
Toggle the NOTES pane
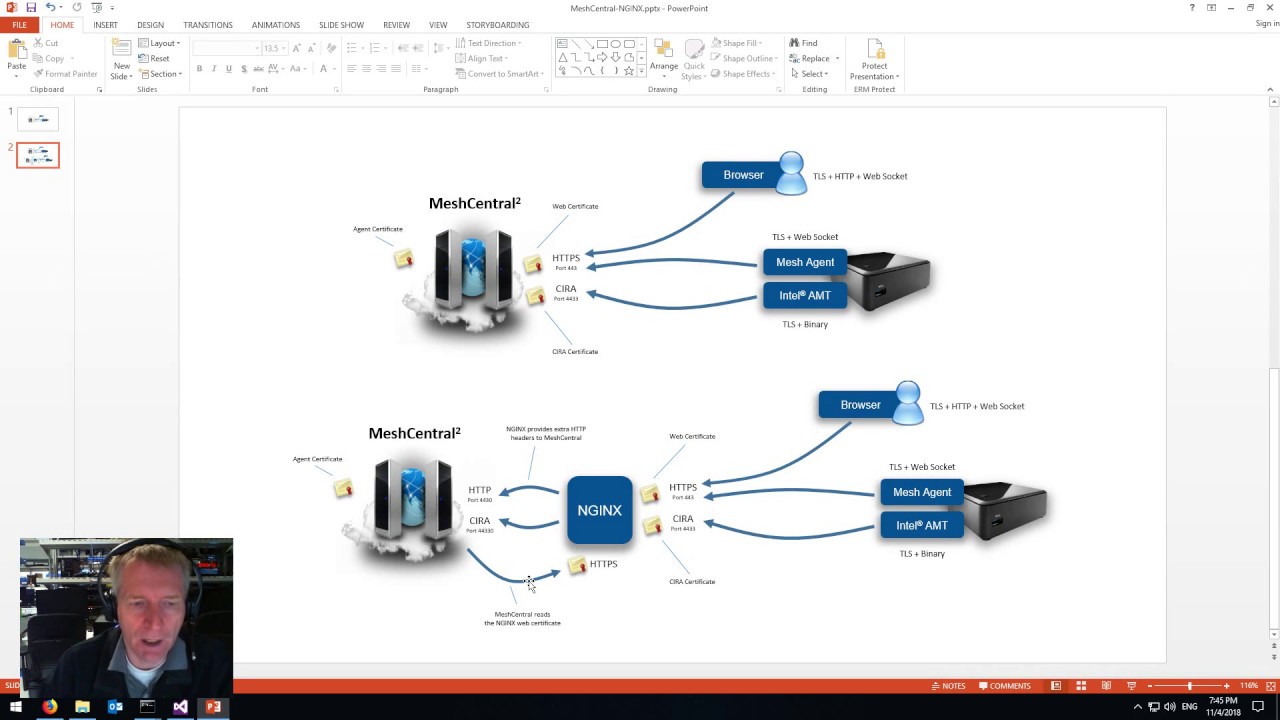[949, 686]
